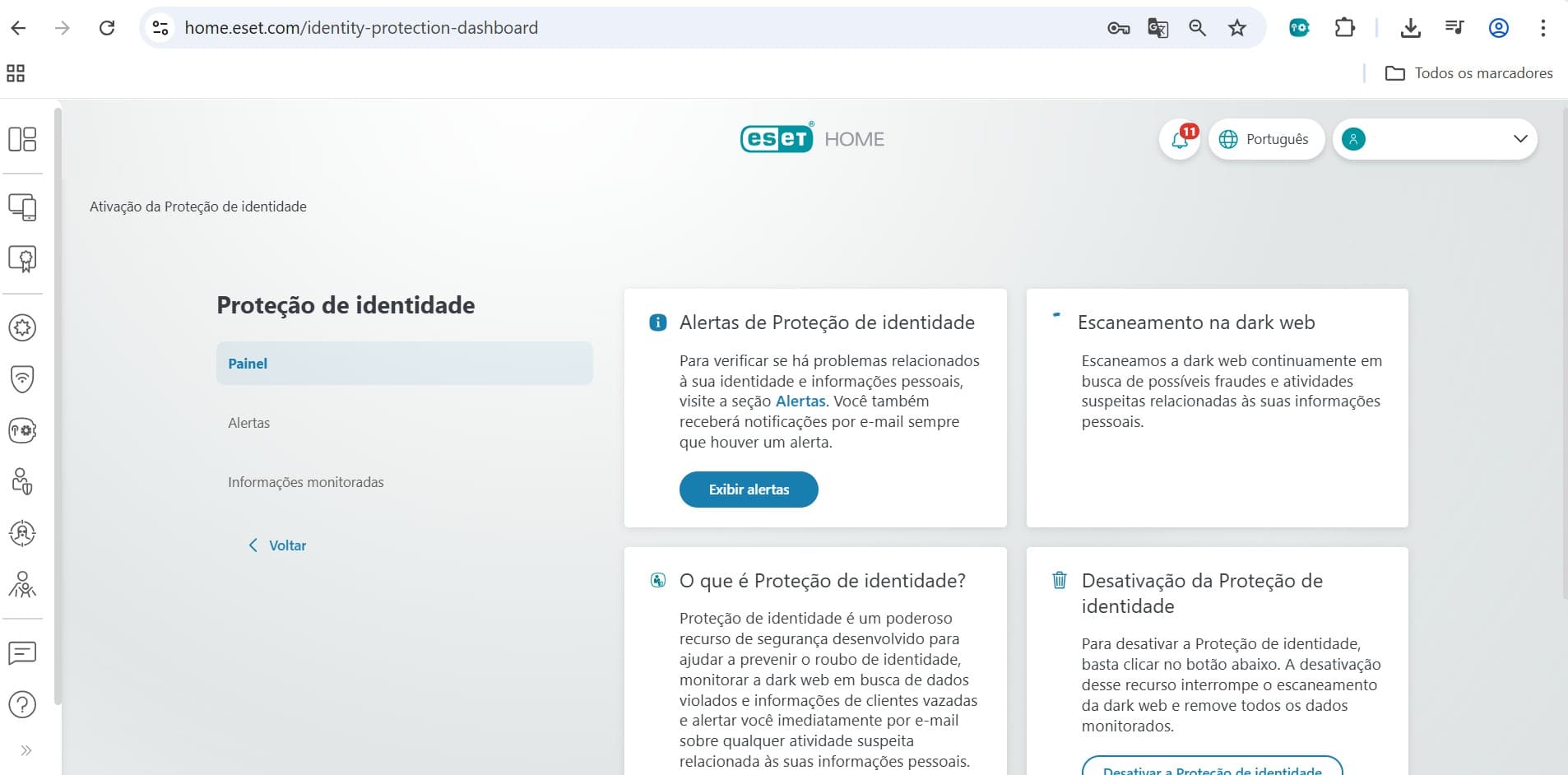Follow the inline Alertas hyperlink in card text

point(800,401)
